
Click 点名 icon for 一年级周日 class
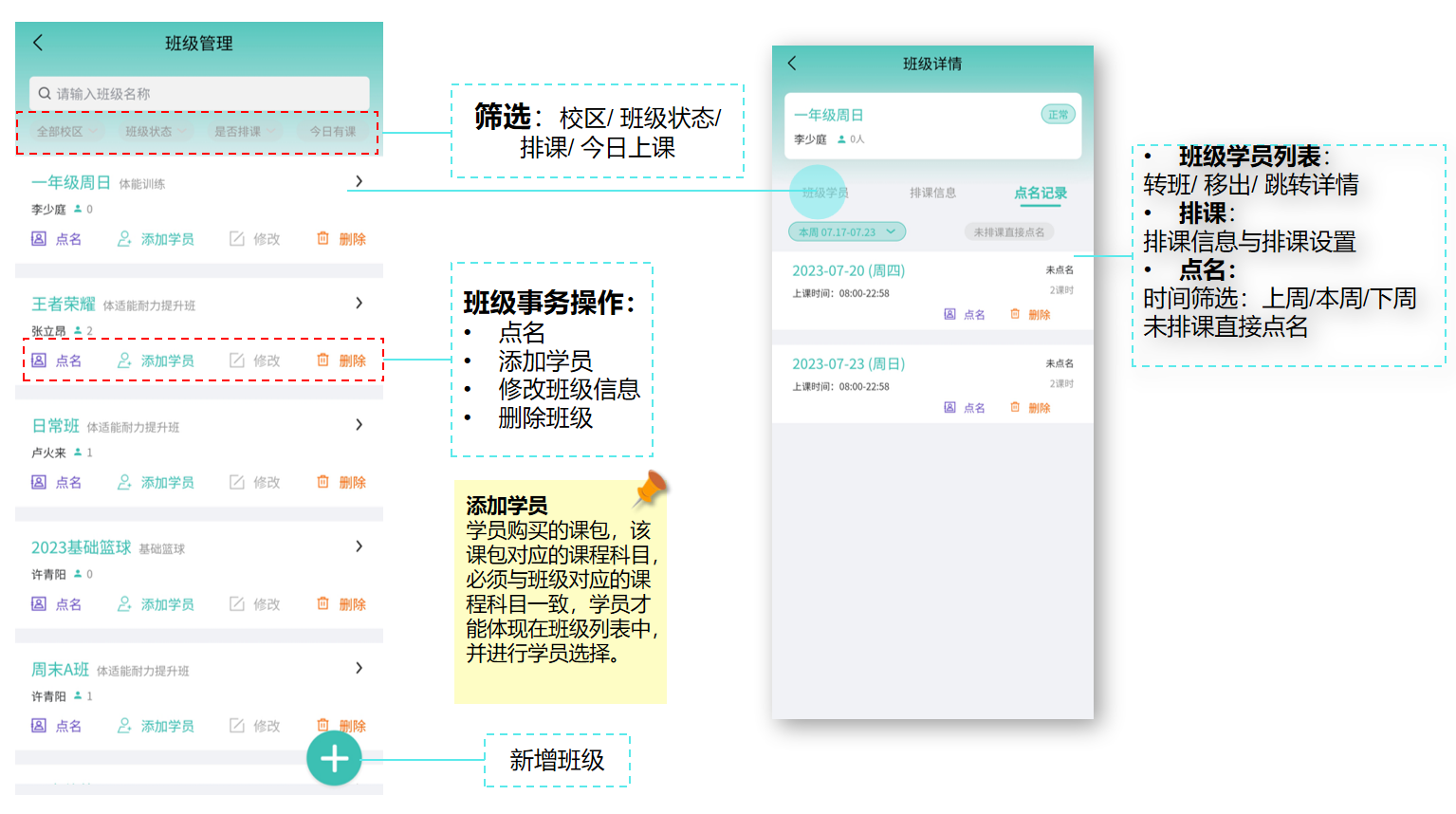tap(39, 239)
